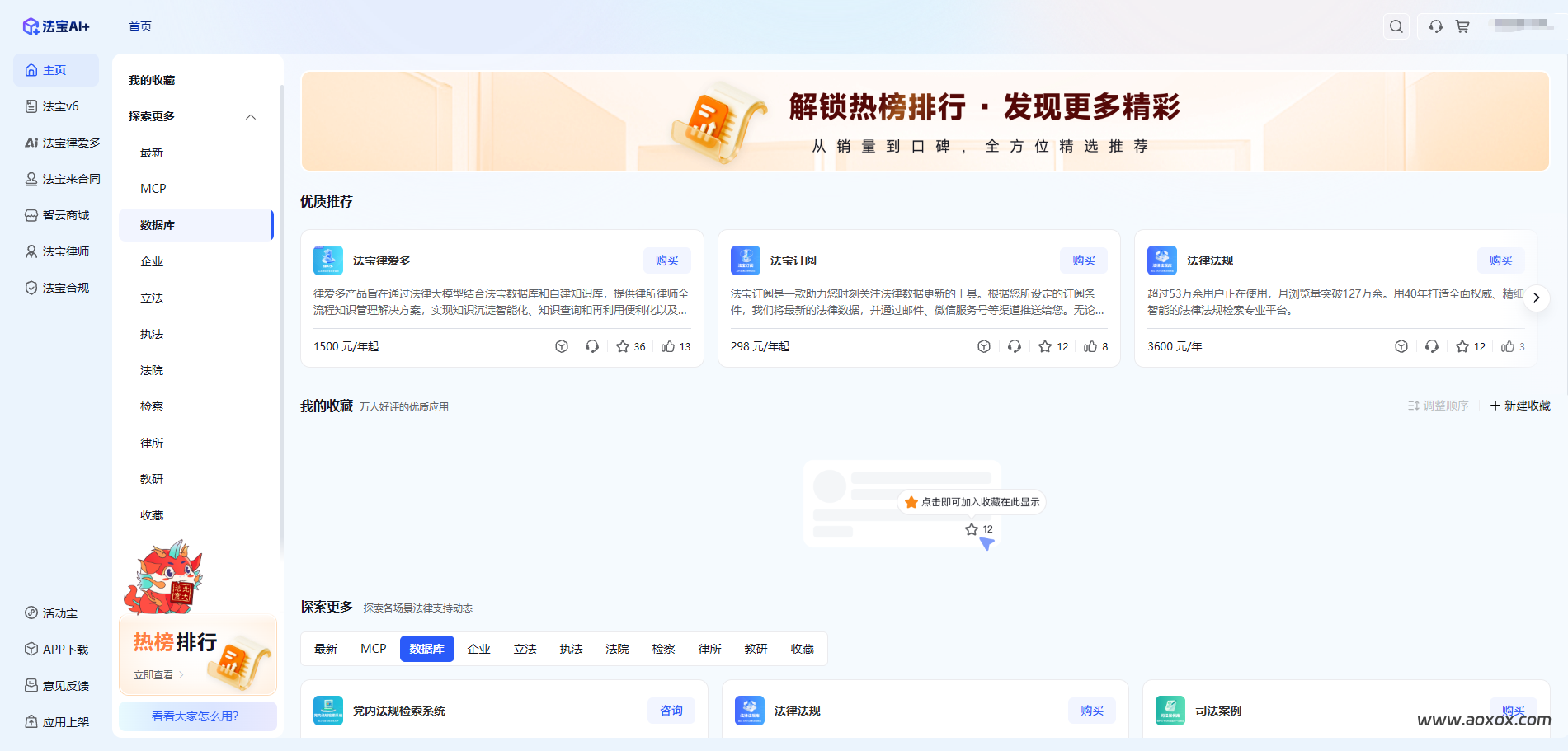Click the 法宝律爱多 app icon
This screenshot has height=751, width=1568.
[x=328, y=261]
